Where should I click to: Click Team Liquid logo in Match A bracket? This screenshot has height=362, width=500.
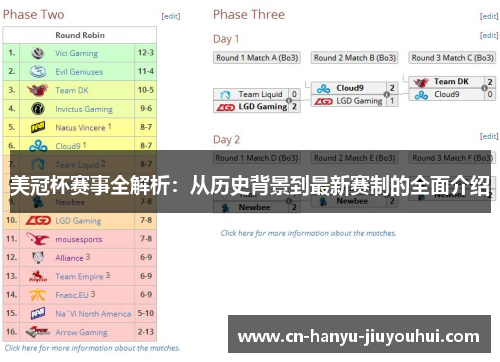pyautogui.click(x=225, y=95)
